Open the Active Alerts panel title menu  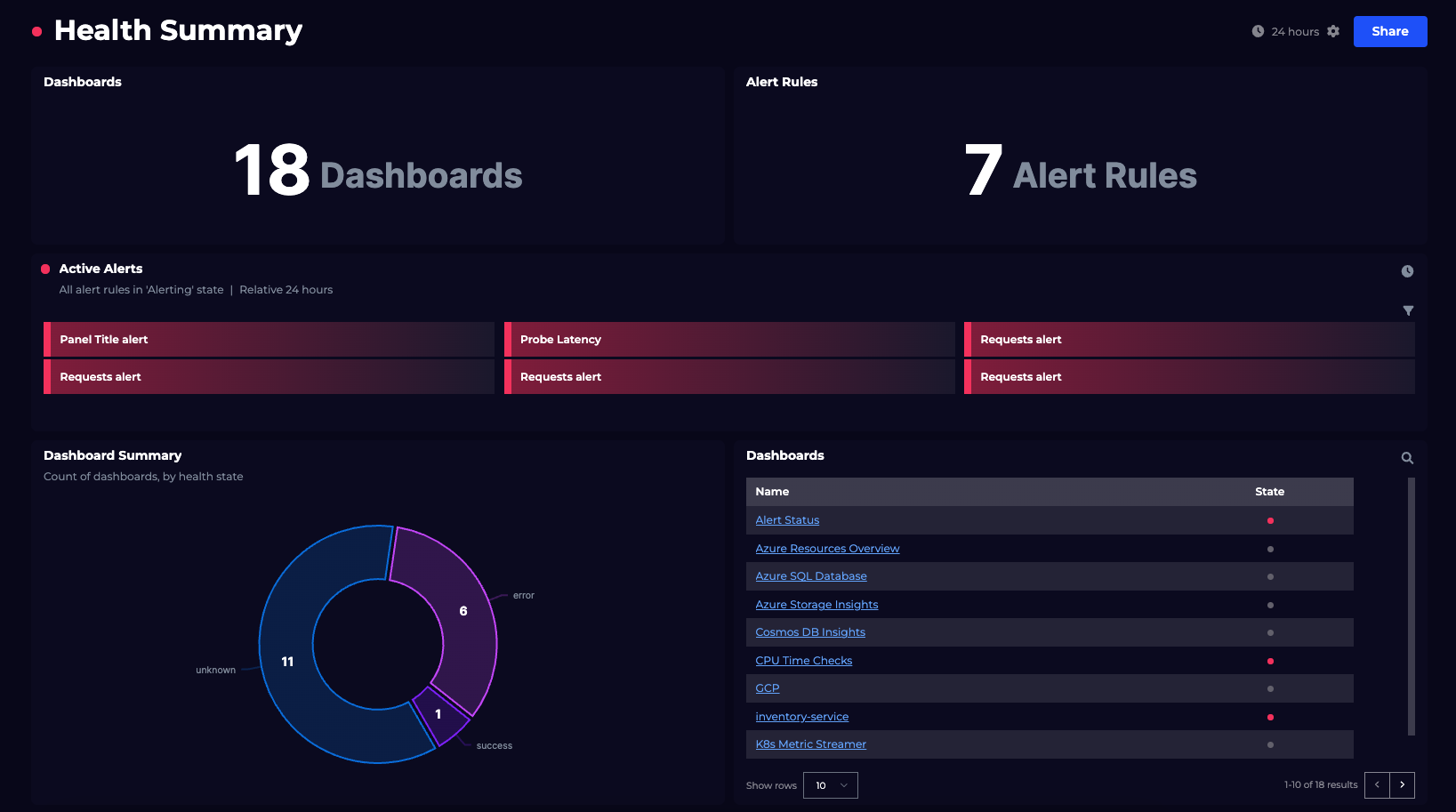100,268
